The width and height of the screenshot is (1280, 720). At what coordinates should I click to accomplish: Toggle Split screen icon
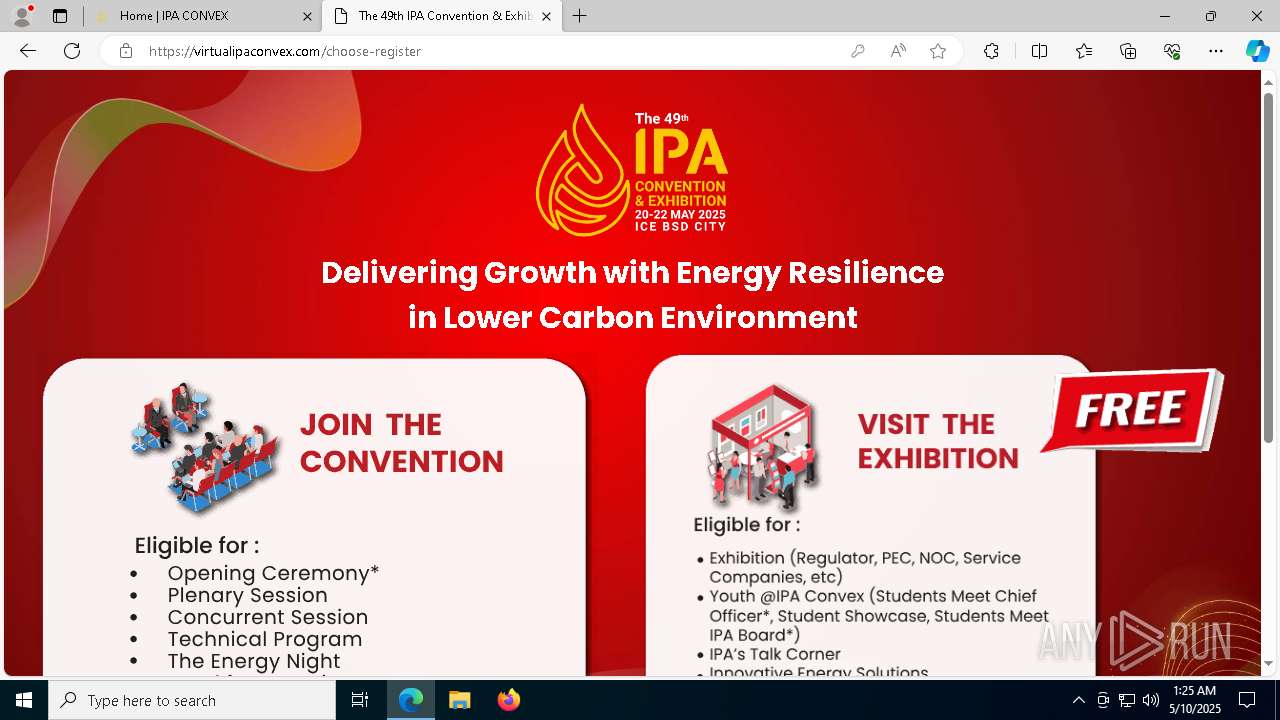coord(1039,51)
